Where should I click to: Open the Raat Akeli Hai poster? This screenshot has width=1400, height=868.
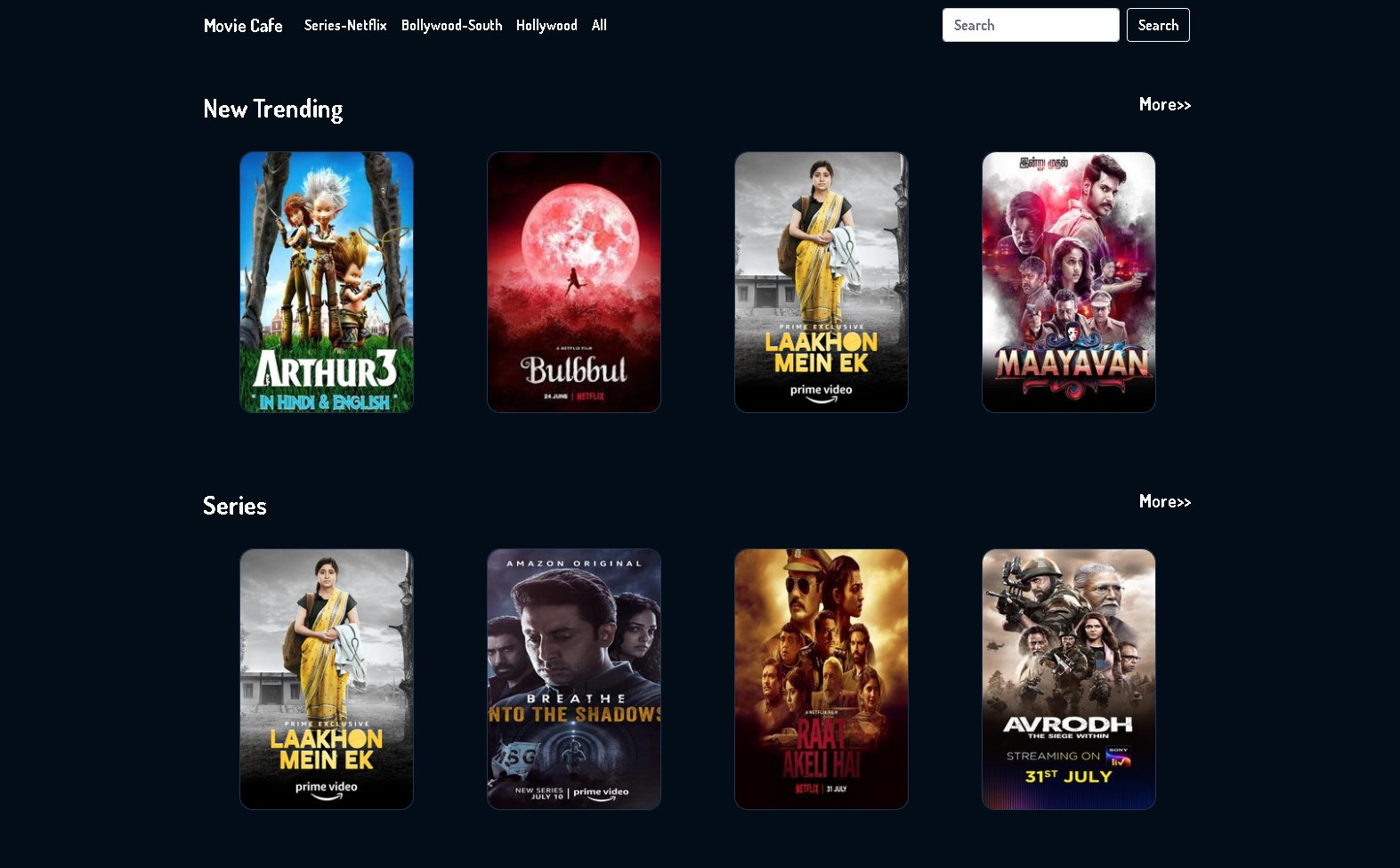click(821, 679)
